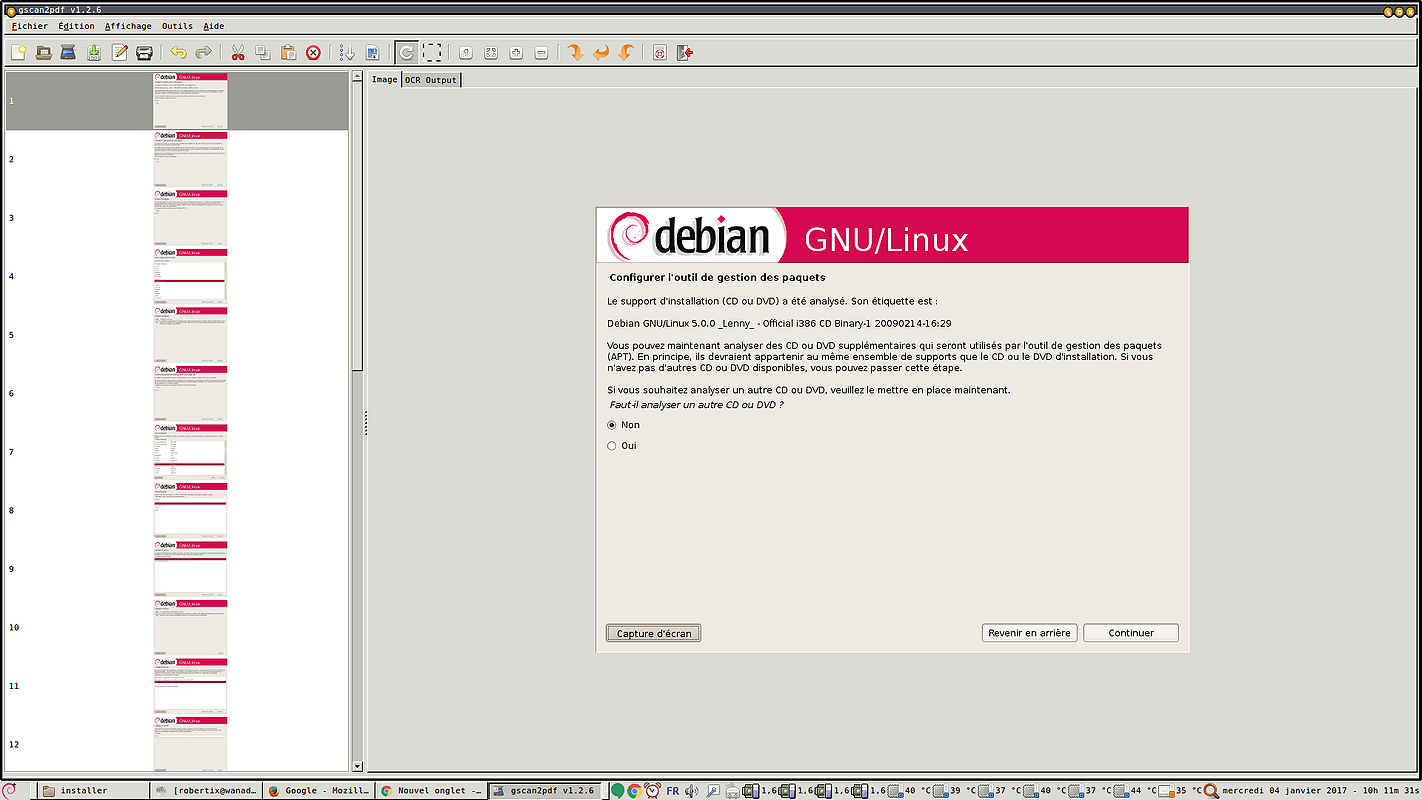Rotate the page 90 degrees counterclockwise
Screen dimensions: 1422x800
[x=626, y=52]
